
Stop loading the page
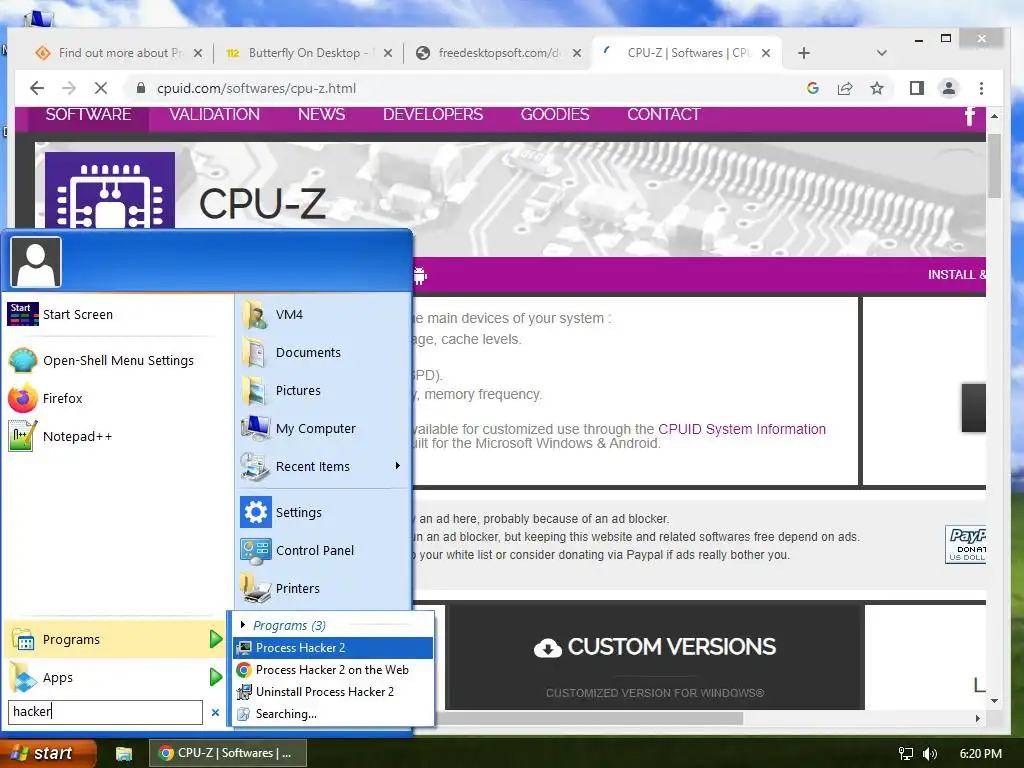point(102,88)
